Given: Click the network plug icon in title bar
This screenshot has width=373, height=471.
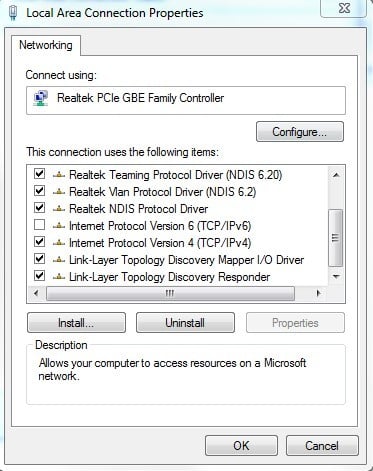Looking at the screenshot, I should [13, 13].
